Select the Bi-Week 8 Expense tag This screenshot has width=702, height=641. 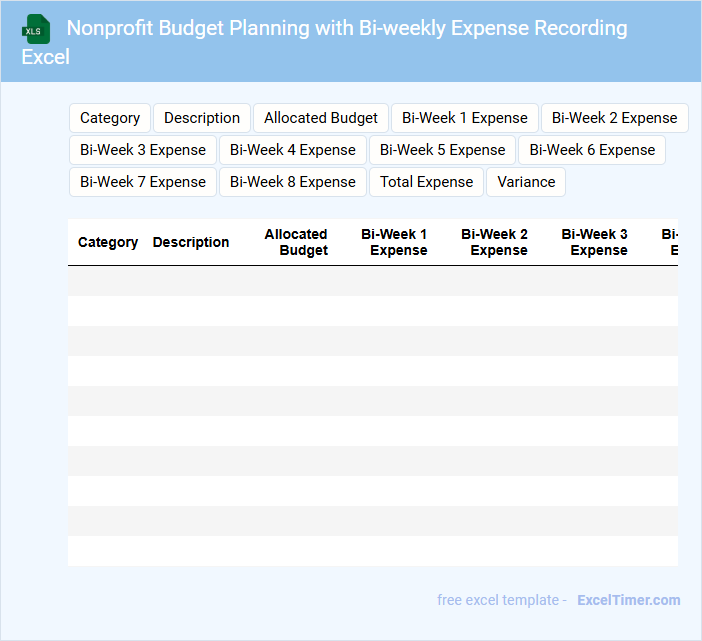293,182
